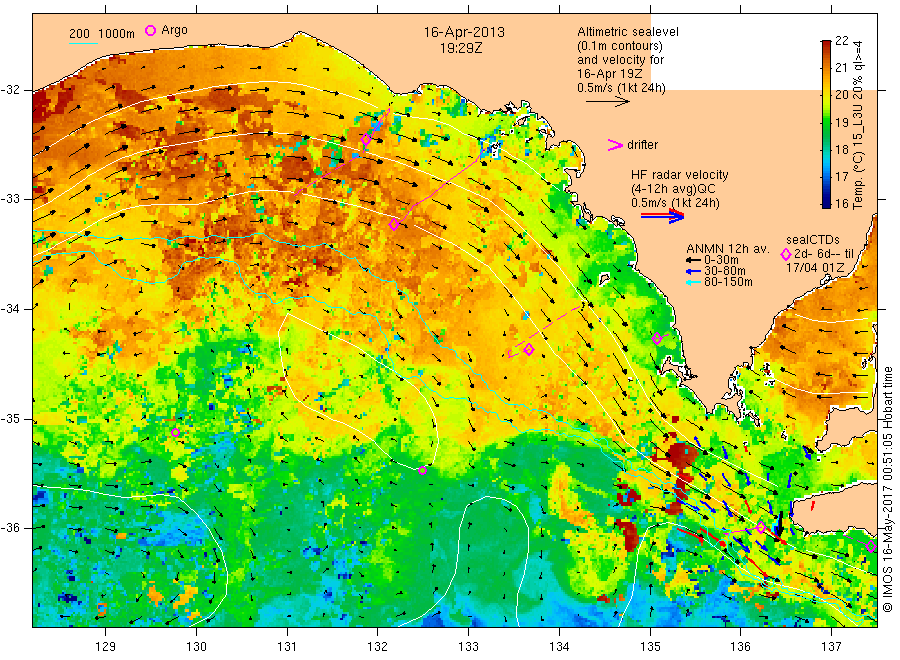This screenshot has height=660, width=900.
Task: Click the 20 label on the temperature scale
Action: point(841,95)
